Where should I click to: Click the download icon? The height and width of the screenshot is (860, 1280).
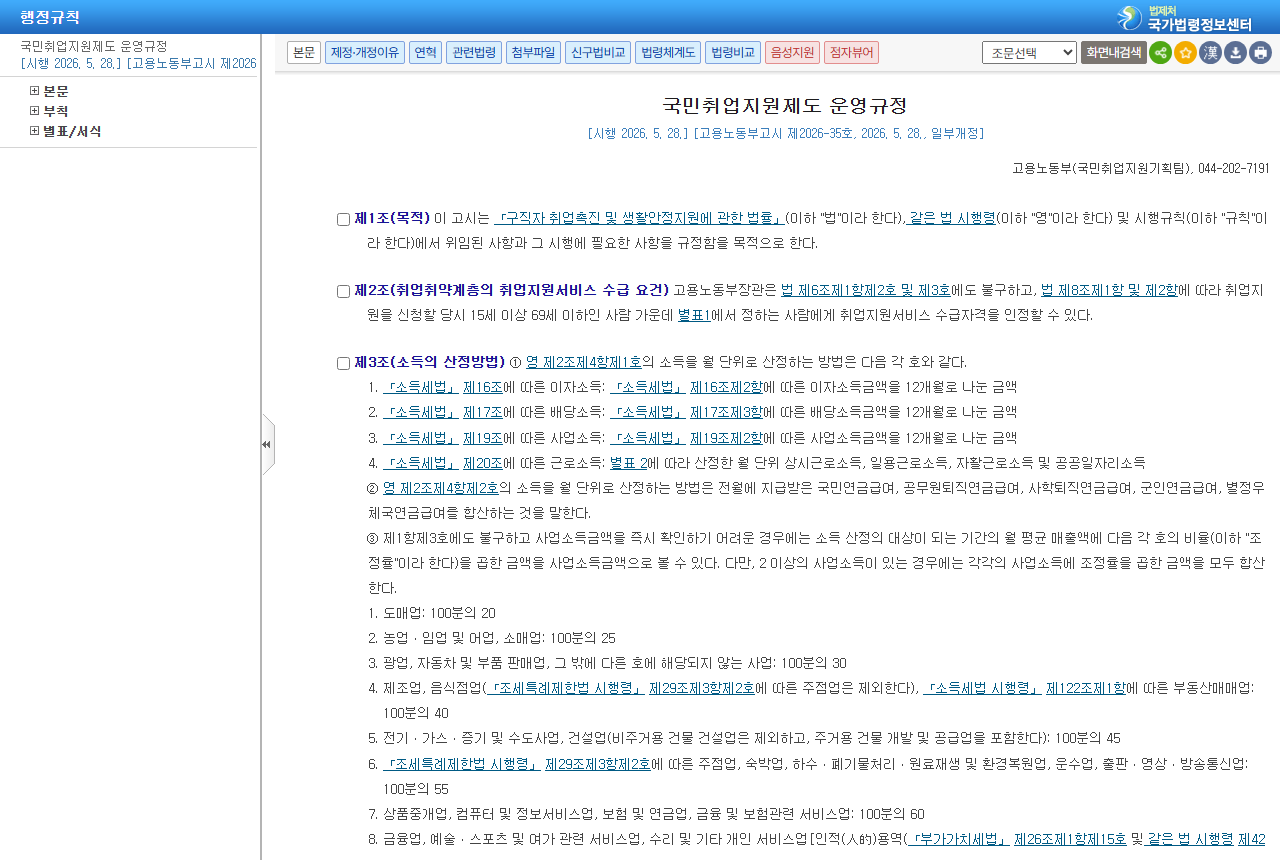point(1235,52)
